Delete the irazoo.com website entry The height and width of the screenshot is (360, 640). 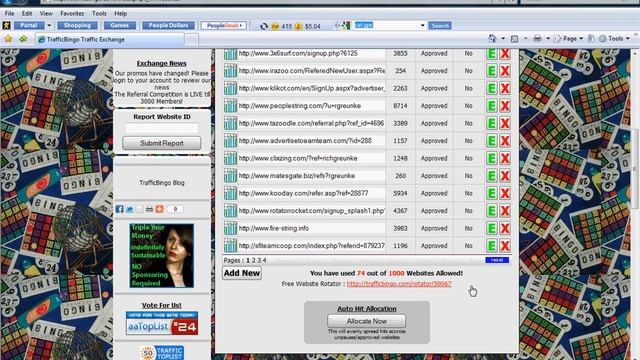coord(505,71)
